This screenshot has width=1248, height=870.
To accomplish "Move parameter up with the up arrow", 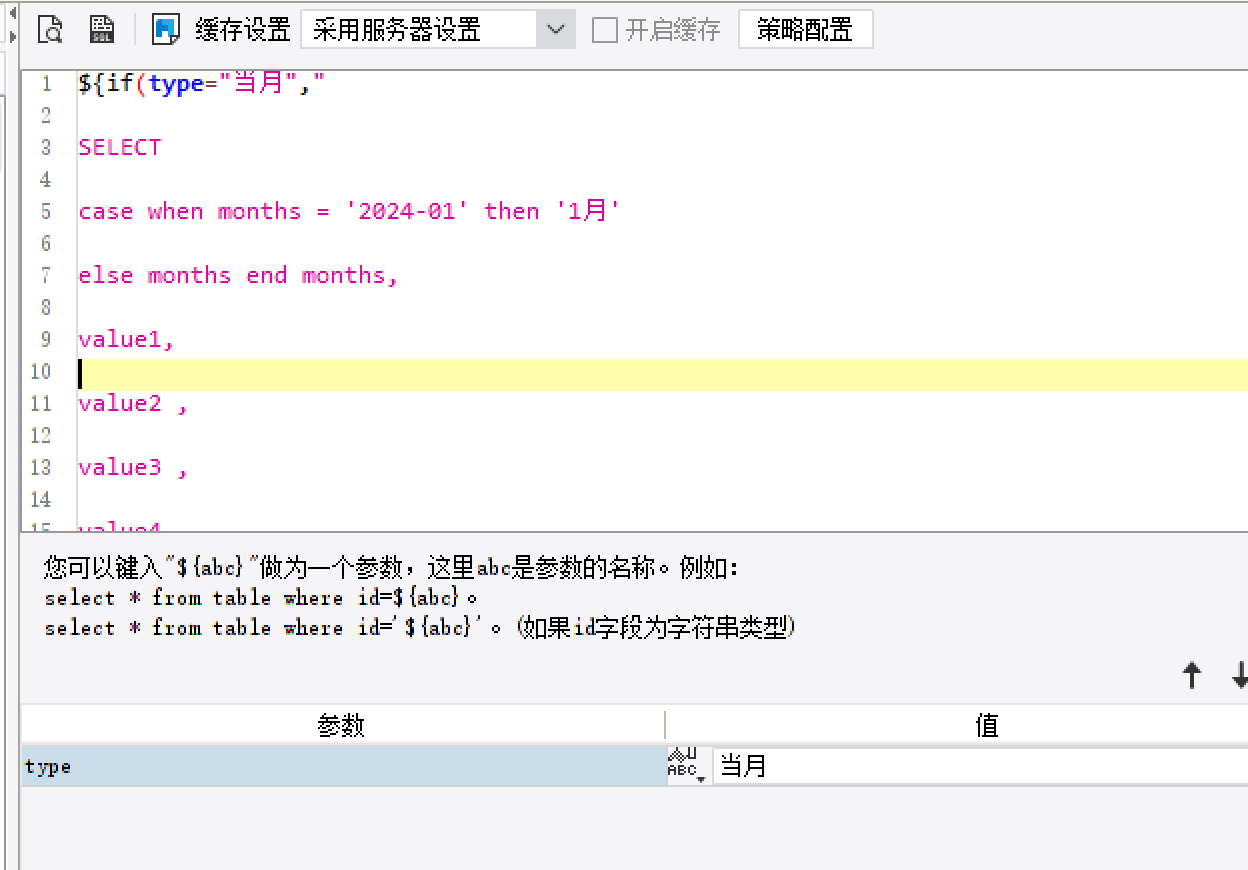I will click(1191, 676).
